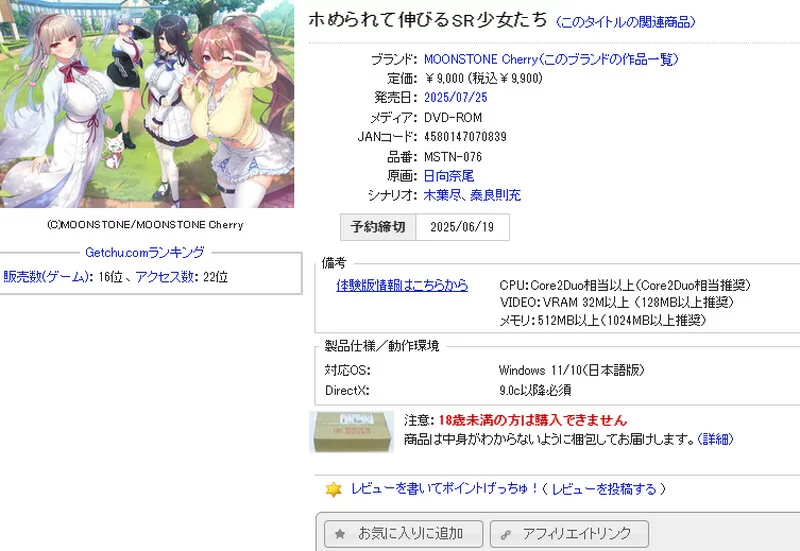The image size is (800, 551).
Task: Open MOONSTONE Cherry brand works list
Action: 551,59
